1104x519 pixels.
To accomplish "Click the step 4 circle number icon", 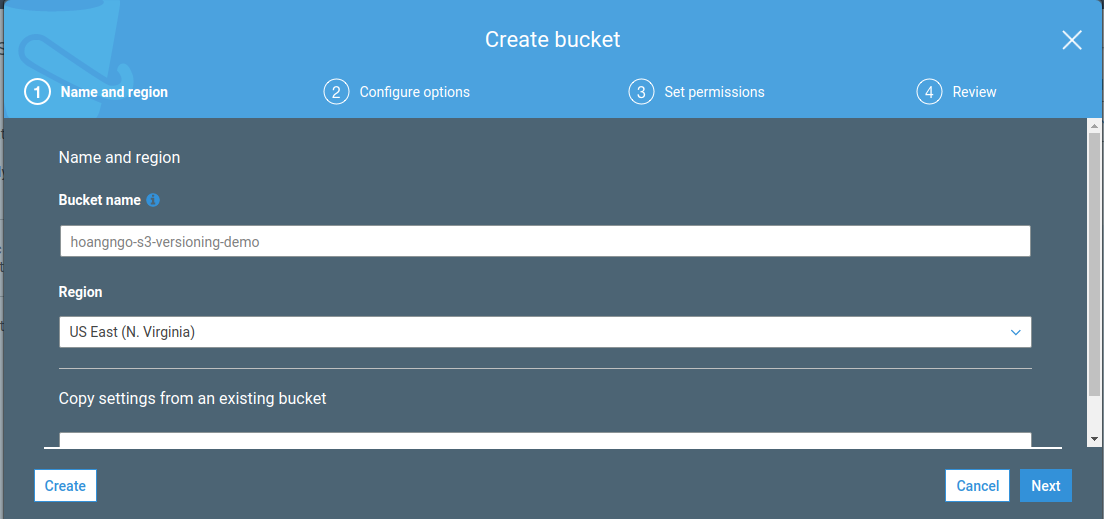I will [x=929, y=92].
